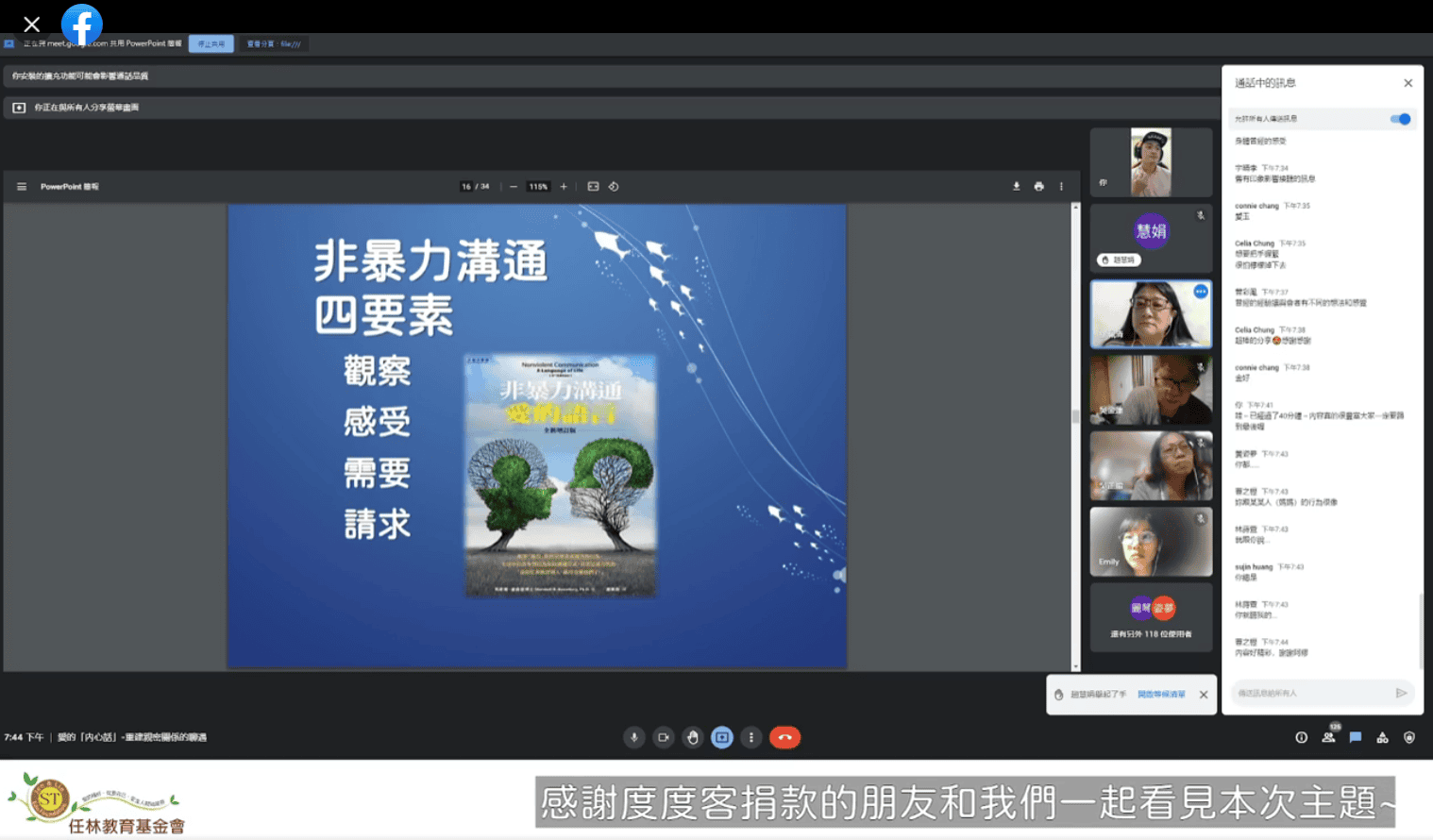Click the send message input field
Image resolution: width=1433 pixels, height=840 pixels.
pyautogui.click(x=1312, y=693)
